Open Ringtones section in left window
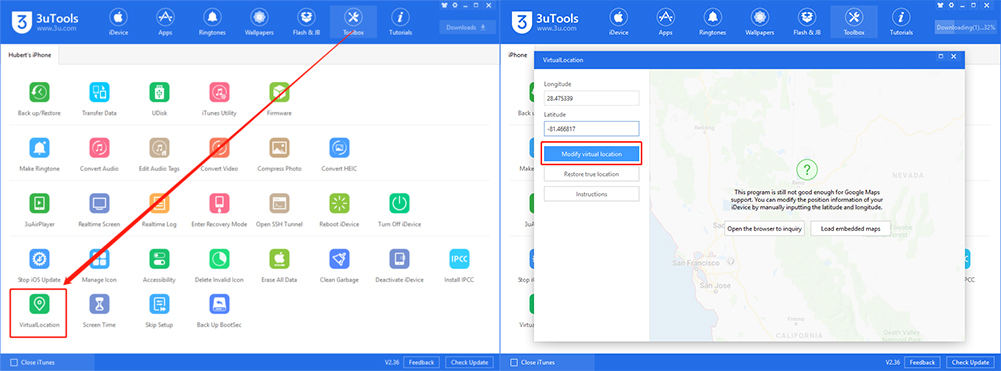Viewport: 1001px width, 371px height. (212, 22)
